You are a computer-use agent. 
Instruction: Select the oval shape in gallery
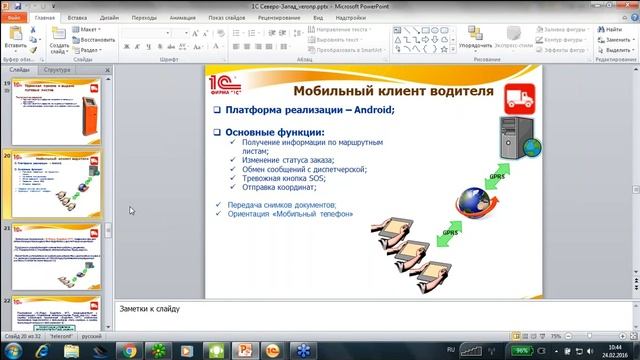point(435,30)
